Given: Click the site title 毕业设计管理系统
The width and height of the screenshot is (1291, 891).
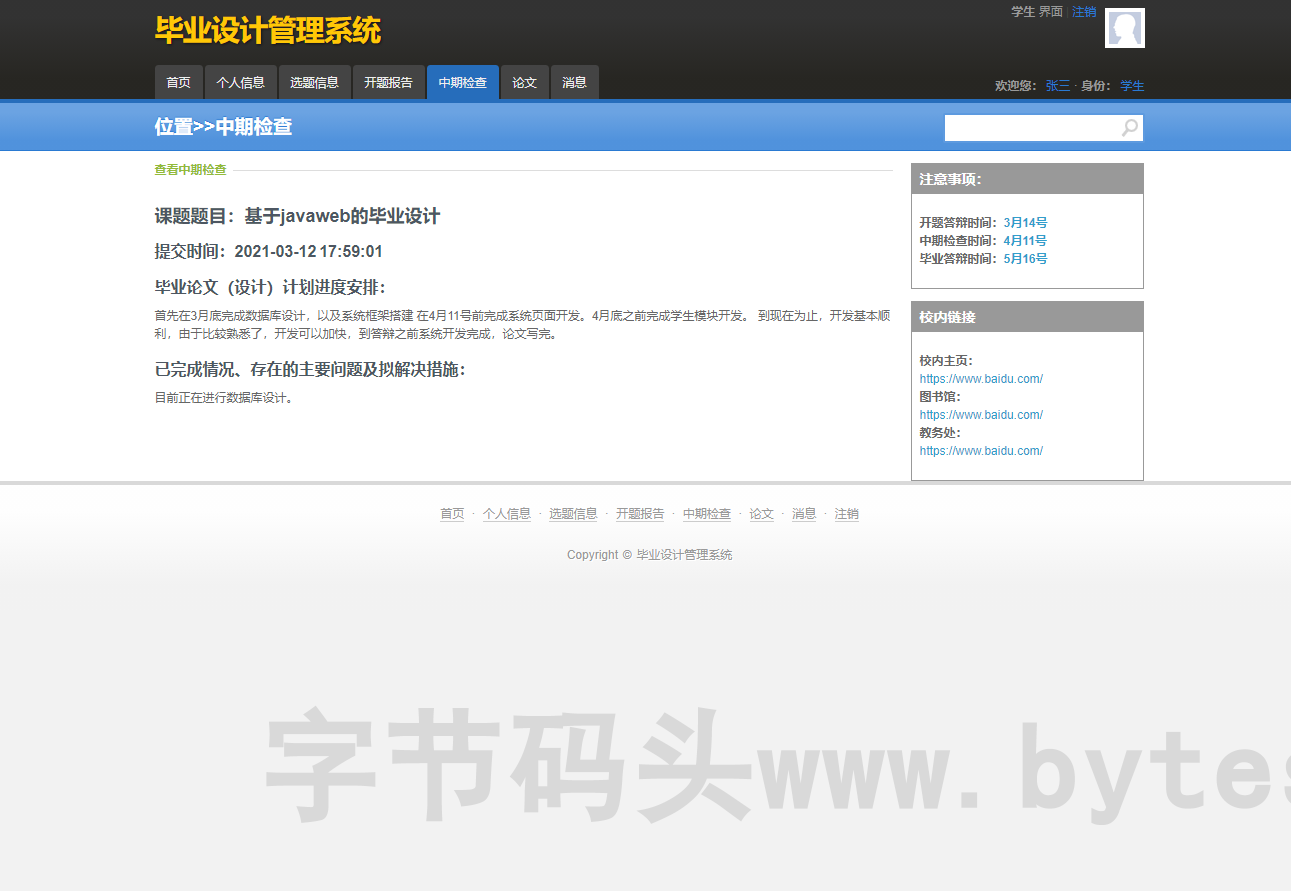Looking at the screenshot, I should (x=268, y=31).
